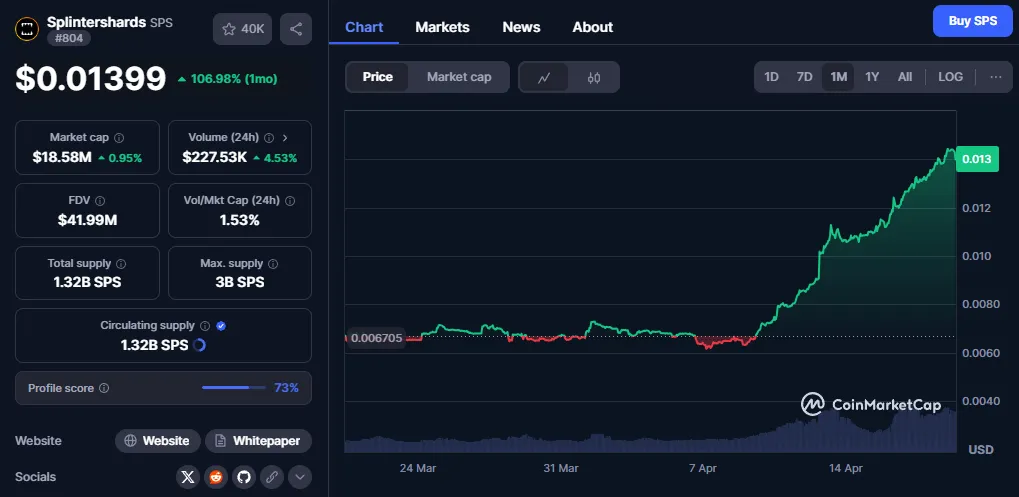Open Volume (24h) info icon
The width and height of the screenshot is (1019, 497).
click(x=268, y=138)
